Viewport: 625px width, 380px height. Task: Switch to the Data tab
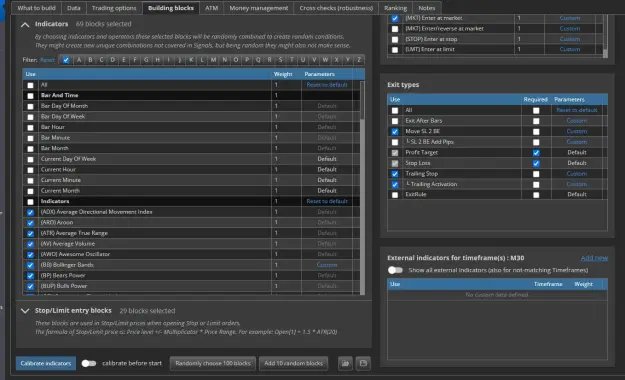74,8
